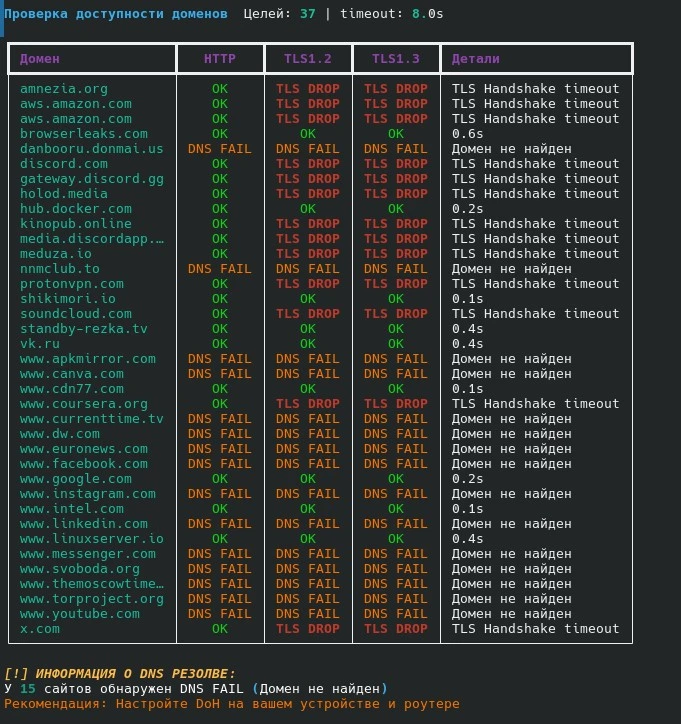Screen dimensions: 681x724
Task: Select the domain 'www.intel.com'
Action: pos(72,509)
